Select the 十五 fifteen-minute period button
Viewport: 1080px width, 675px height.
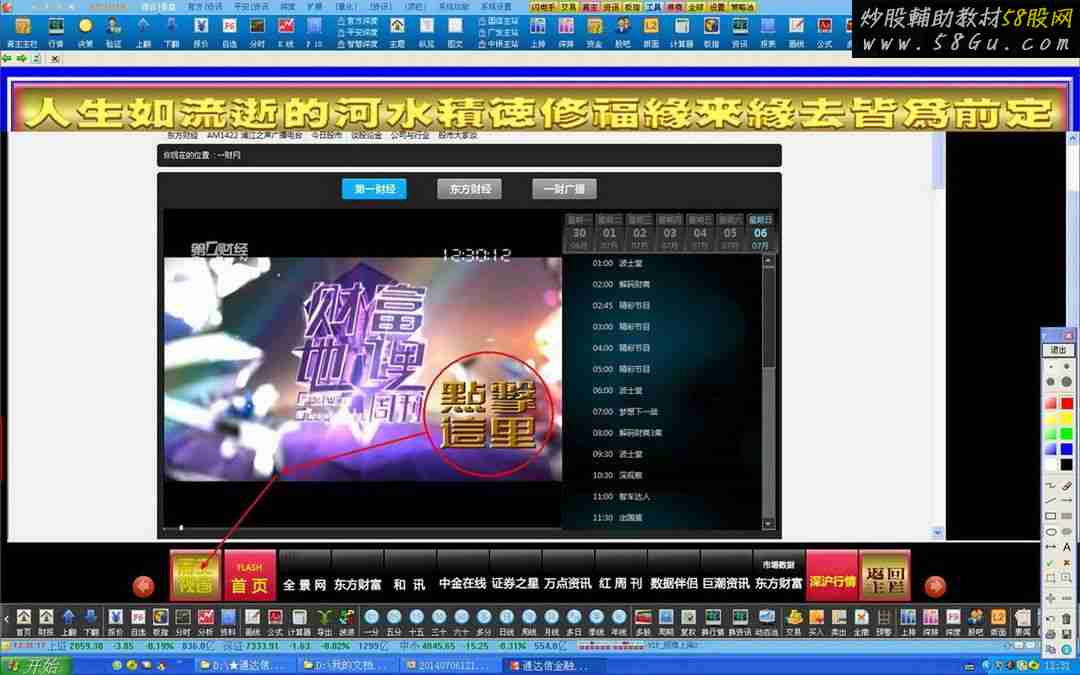coord(416,621)
